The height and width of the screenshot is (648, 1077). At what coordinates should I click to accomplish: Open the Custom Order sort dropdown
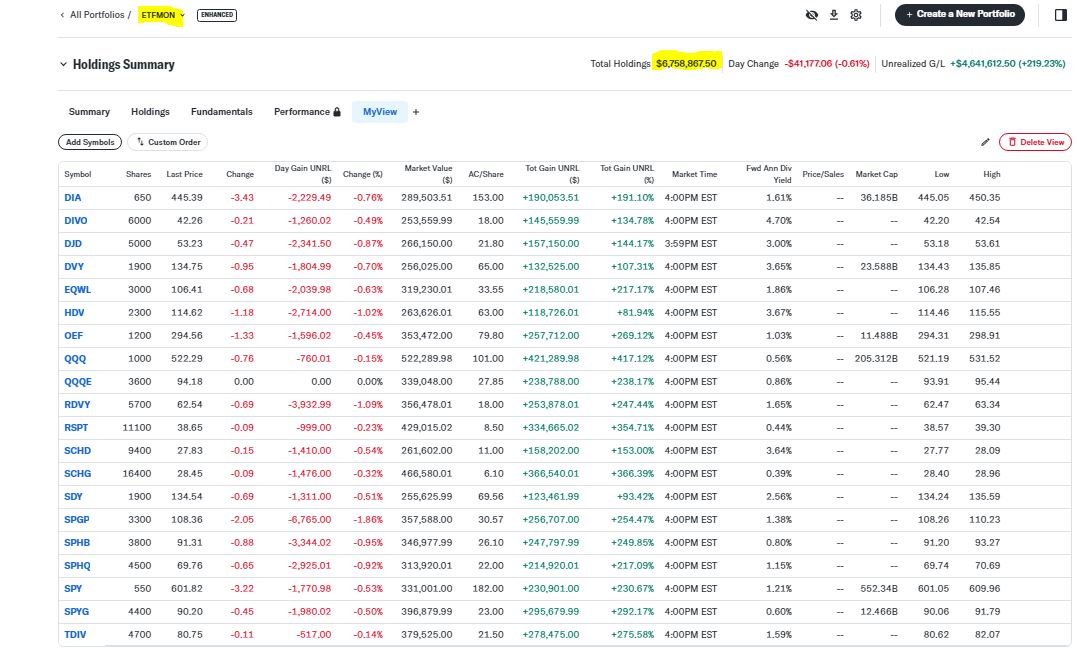170,142
